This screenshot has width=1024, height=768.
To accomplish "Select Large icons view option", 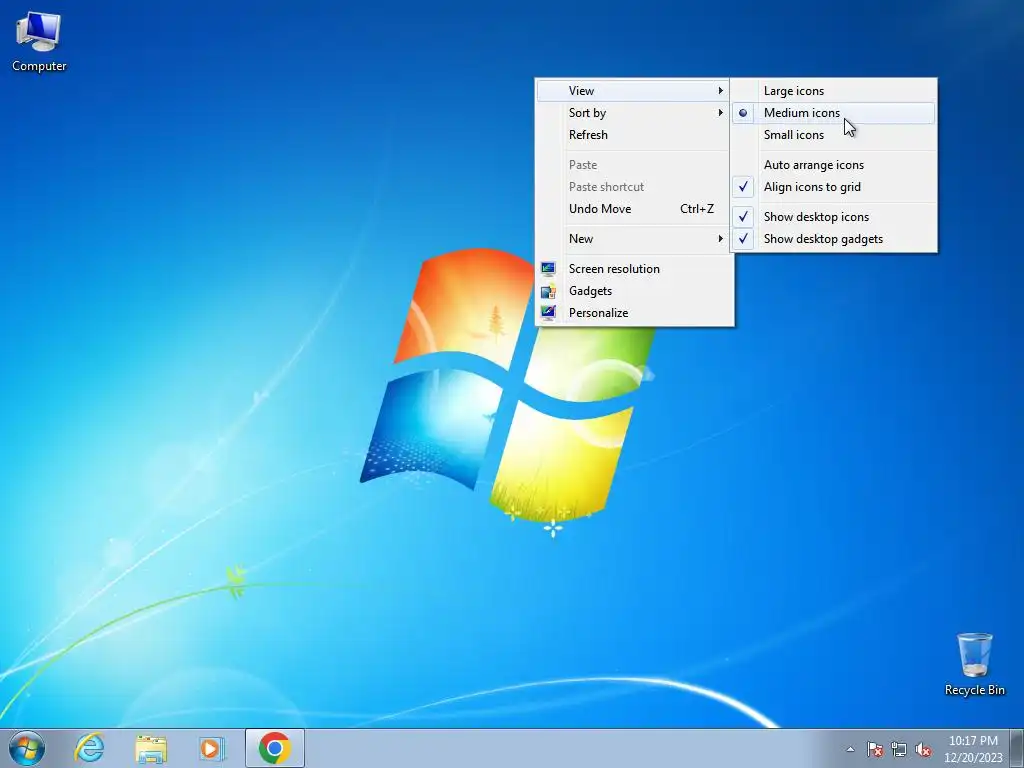I will 833,91.
